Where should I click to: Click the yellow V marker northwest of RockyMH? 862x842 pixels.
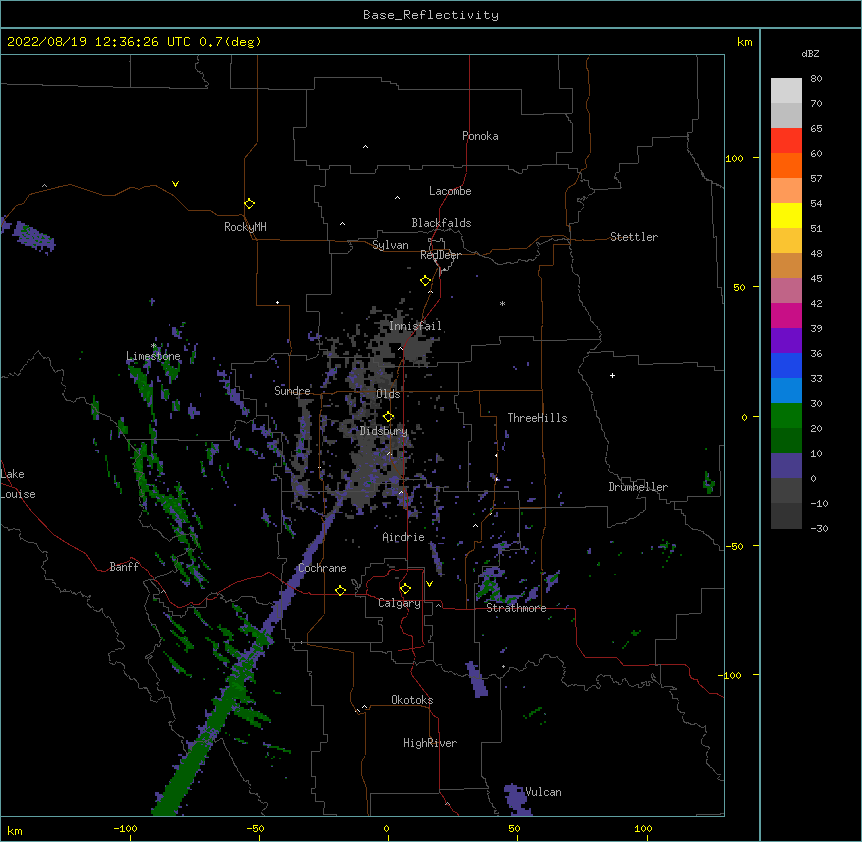point(175,184)
